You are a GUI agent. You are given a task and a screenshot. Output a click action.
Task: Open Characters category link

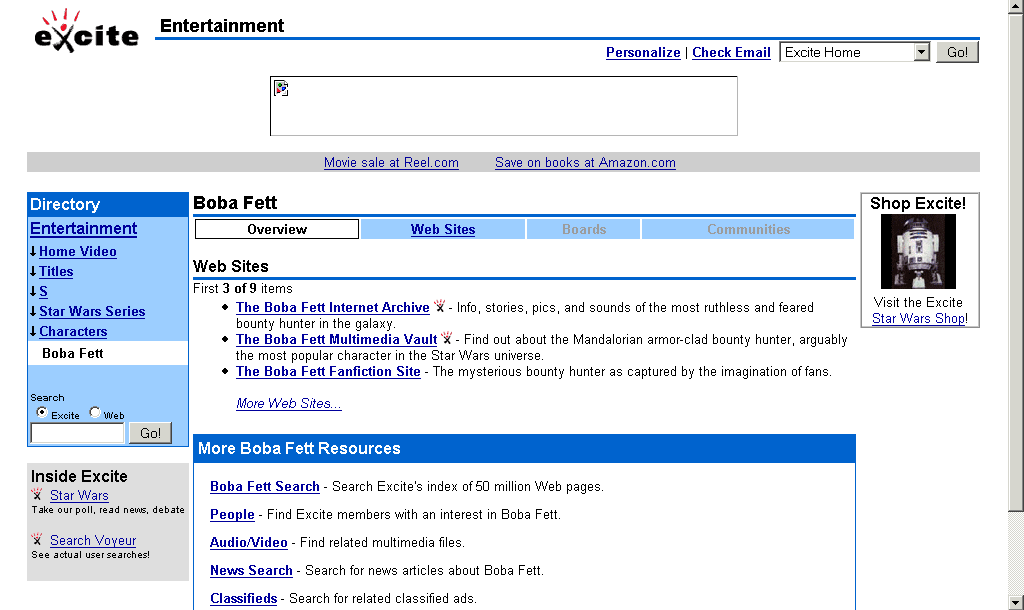point(73,331)
